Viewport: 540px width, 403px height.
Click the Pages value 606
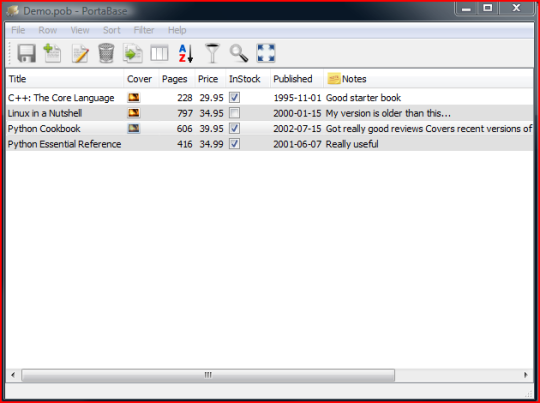[x=185, y=129]
